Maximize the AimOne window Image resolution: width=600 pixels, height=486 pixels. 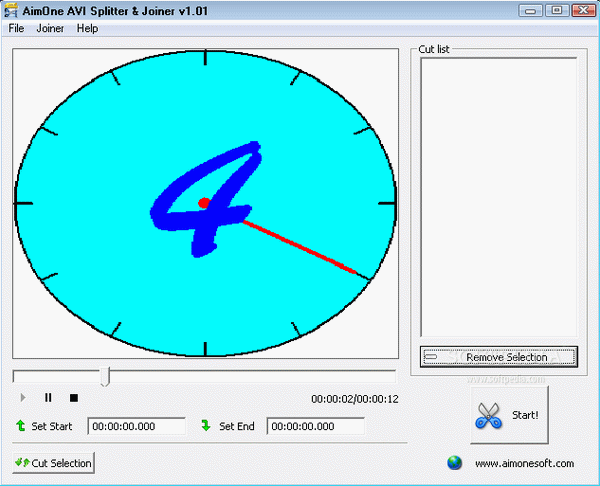click(x=556, y=10)
